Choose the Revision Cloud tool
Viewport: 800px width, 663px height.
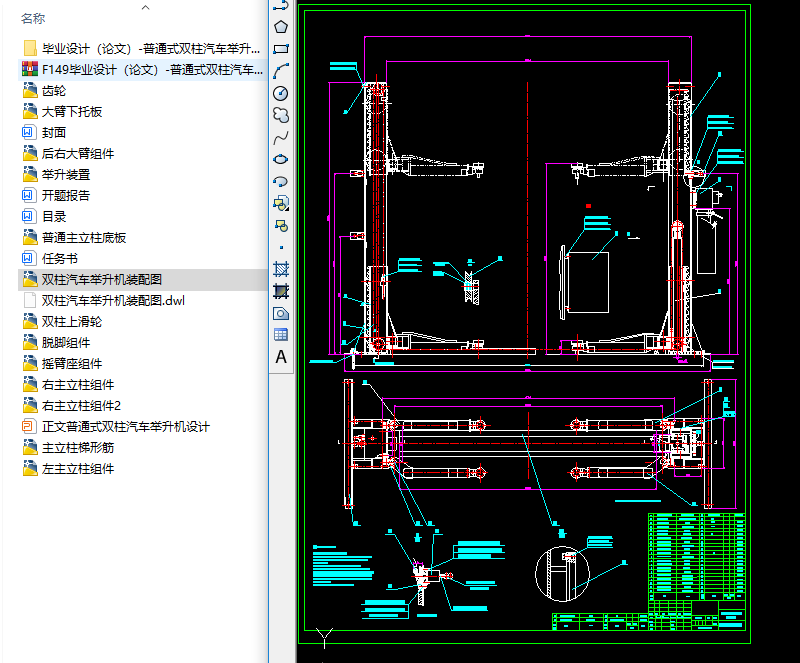coord(281,115)
